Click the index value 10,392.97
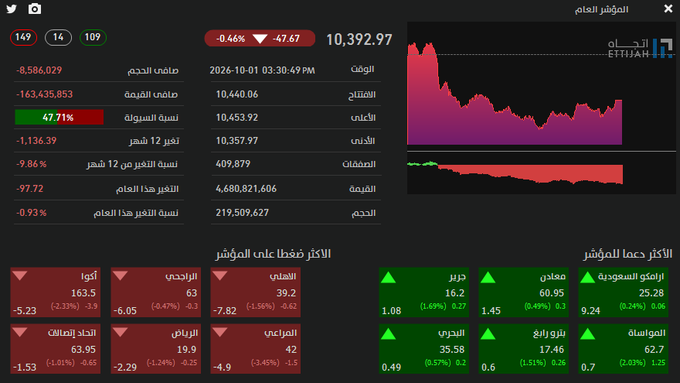Screen dimensions: 680x383 pos(359,39)
